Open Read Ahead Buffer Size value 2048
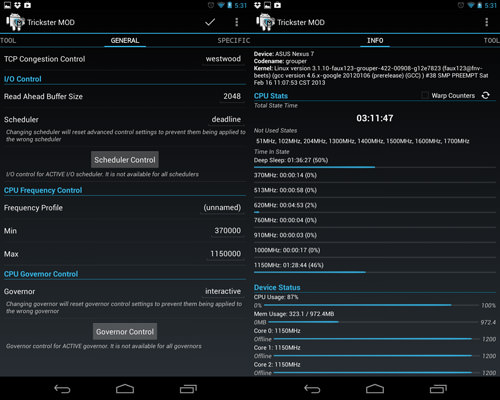500x400 pixels. tap(232, 96)
